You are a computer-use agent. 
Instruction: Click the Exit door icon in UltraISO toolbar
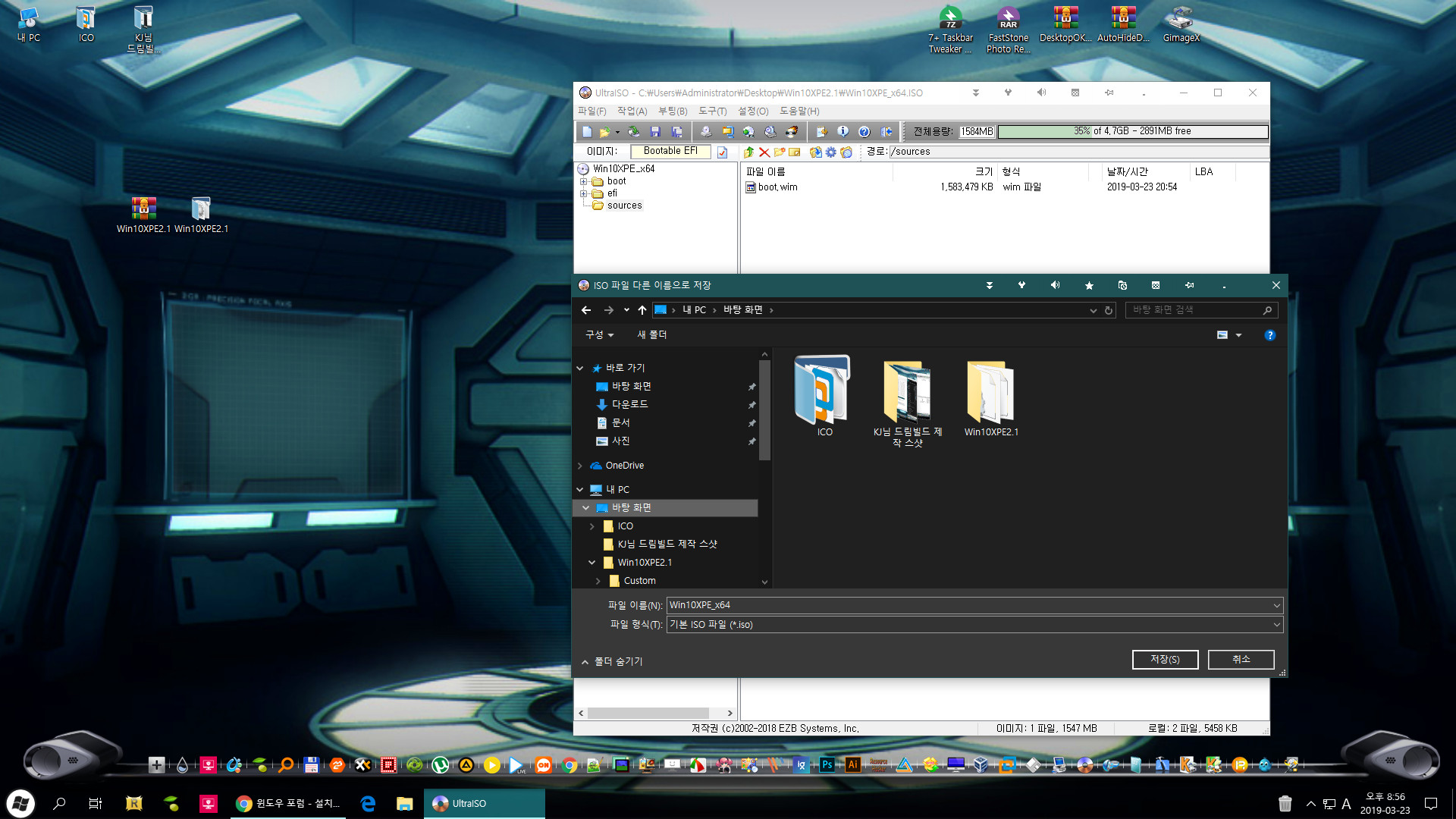click(x=886, y=132)
